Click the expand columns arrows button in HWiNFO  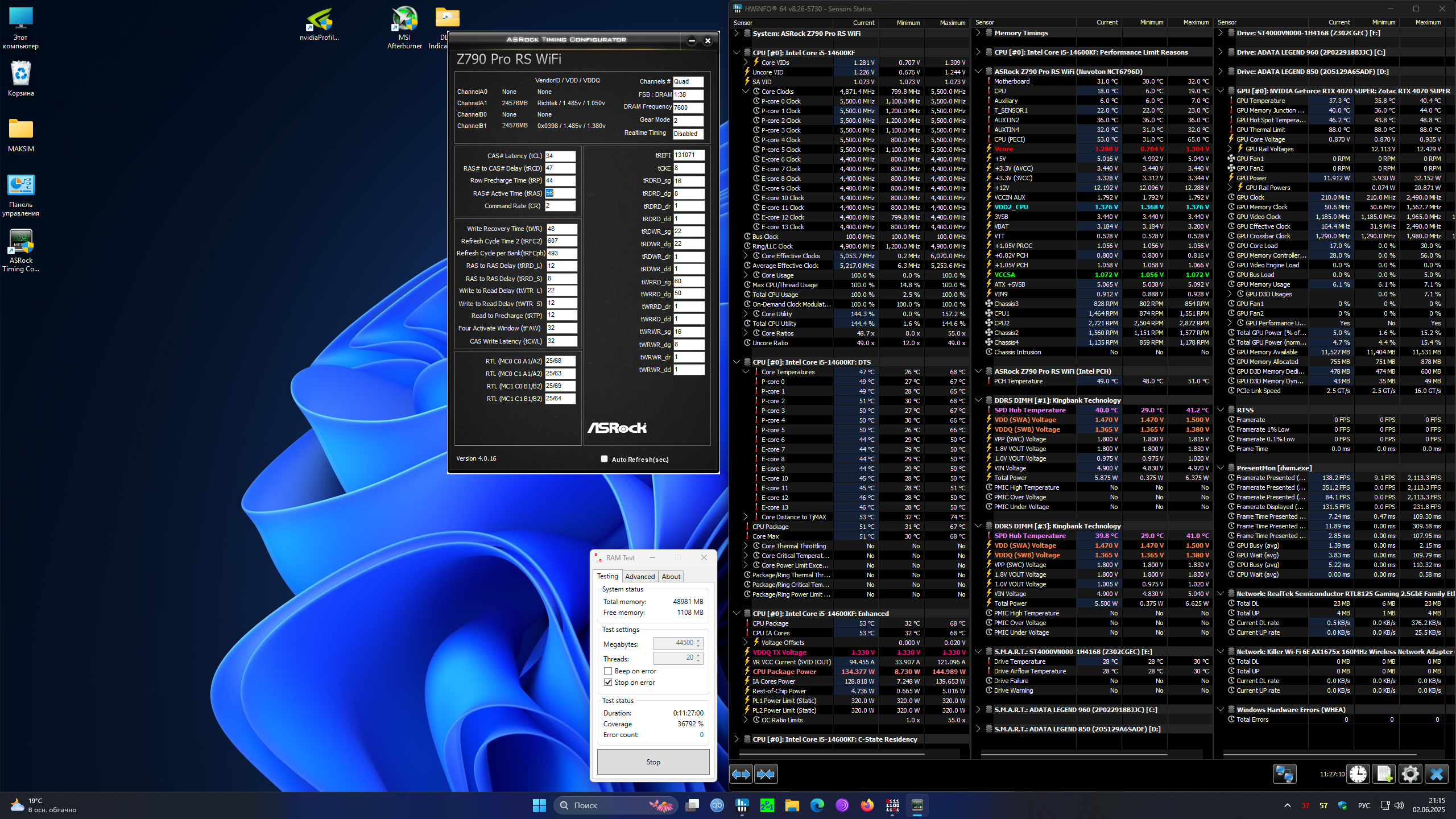click(741, 774)
